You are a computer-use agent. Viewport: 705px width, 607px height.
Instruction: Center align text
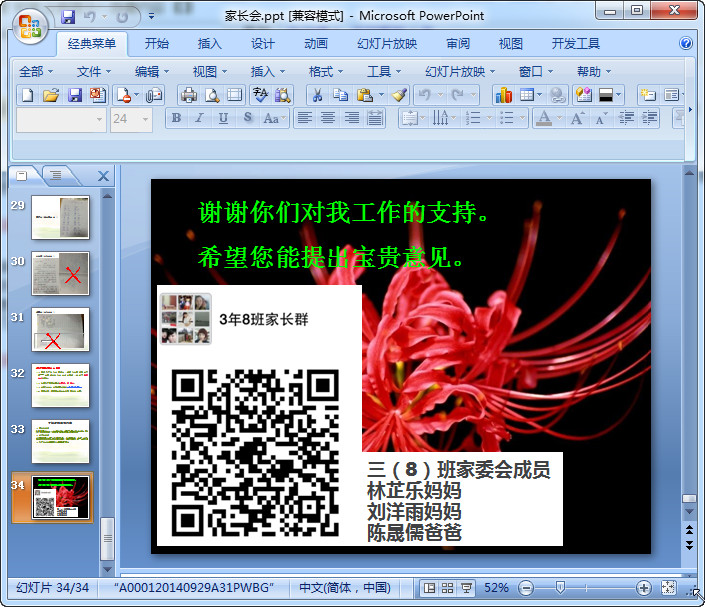pyautogui.click(x=328, y=118)
